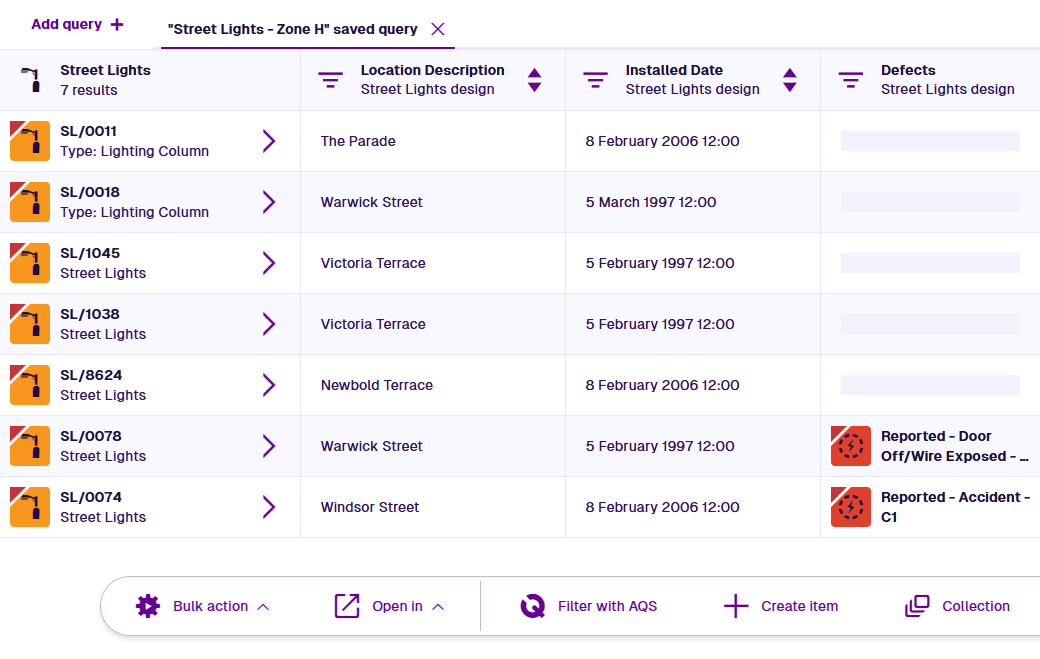Click the filter icon on Defects column
Viewport: 1040px width, 659px height.
850,80
